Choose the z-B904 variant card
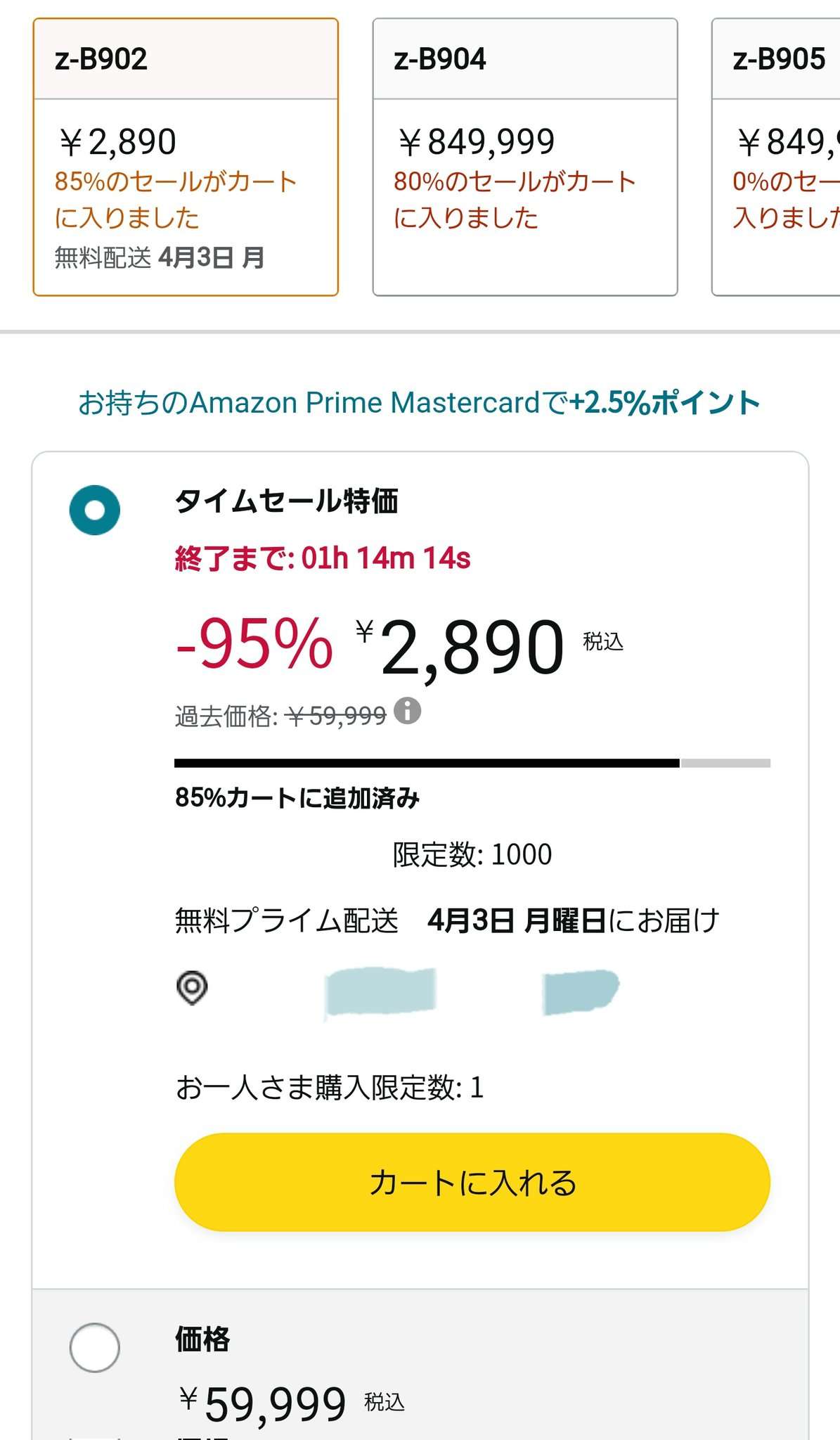 point(524,157)
